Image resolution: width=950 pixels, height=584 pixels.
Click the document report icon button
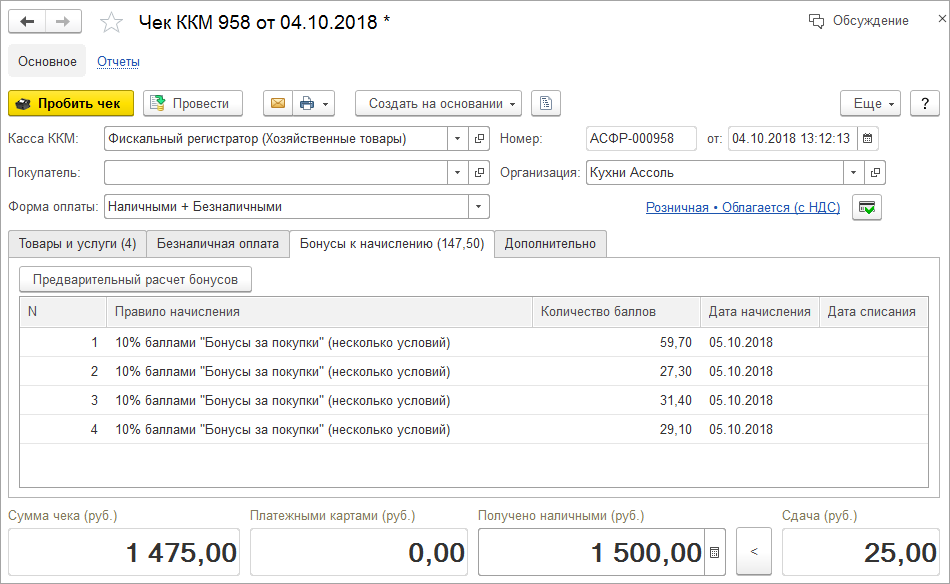(x=546, y=103)
